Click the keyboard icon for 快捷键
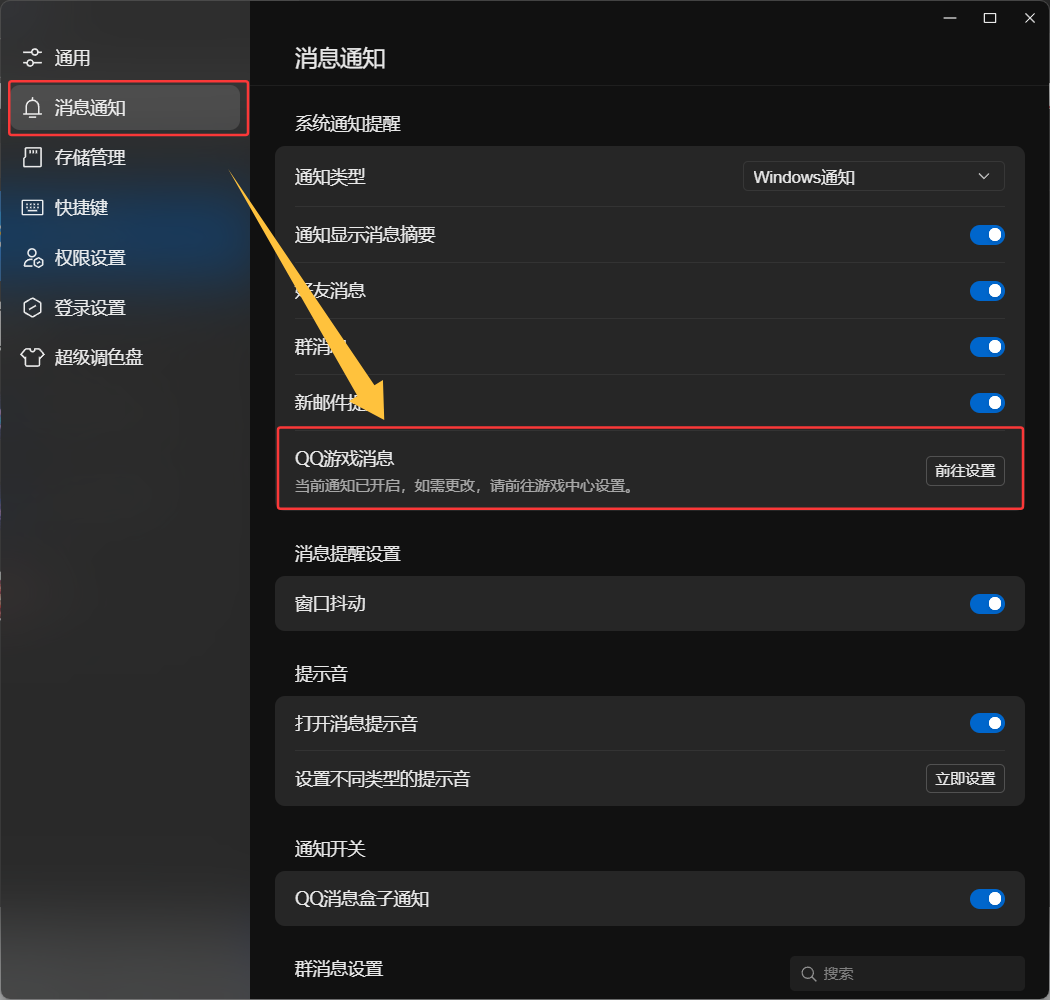This screenshot has width=1050, height=1000. [33, 208]
